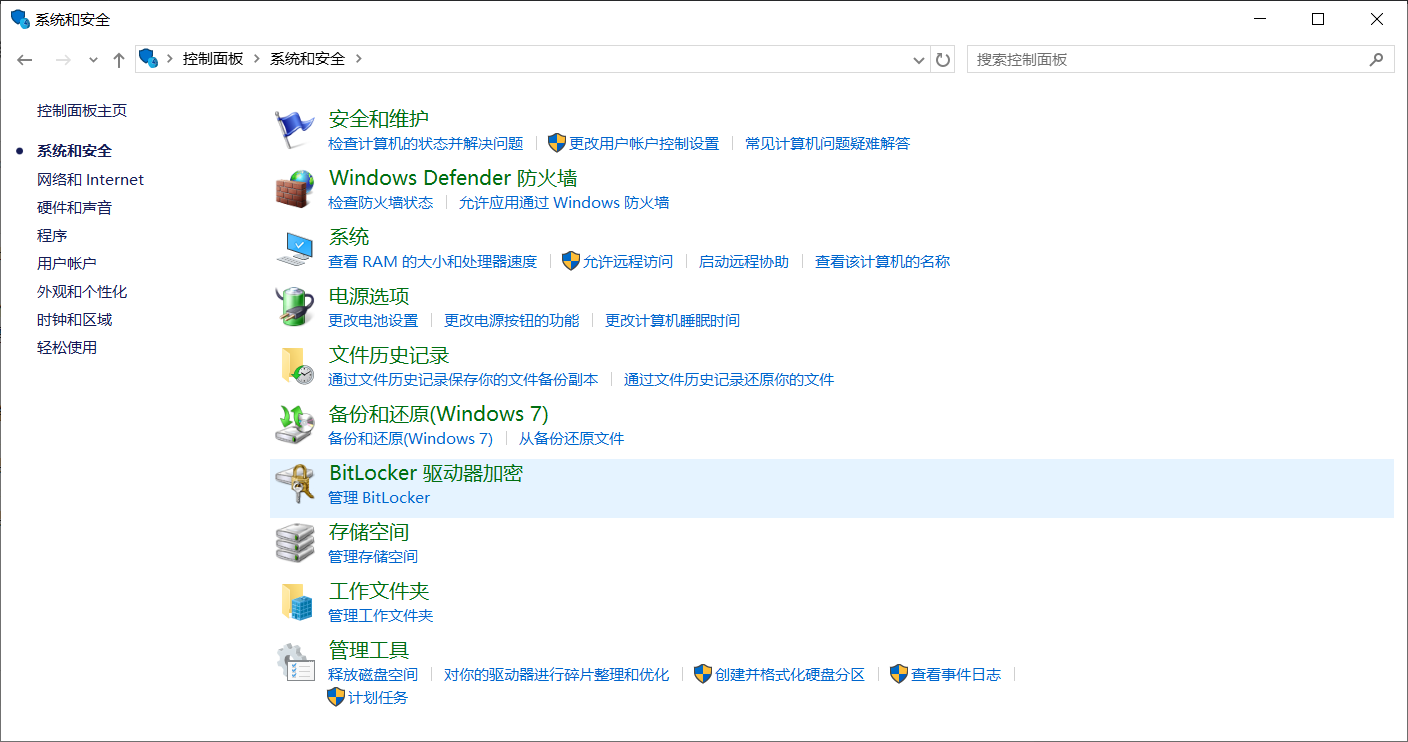Open the 管理工具 heading
The height and width of the screenshot is (742, 1408).
coord(369,650)
